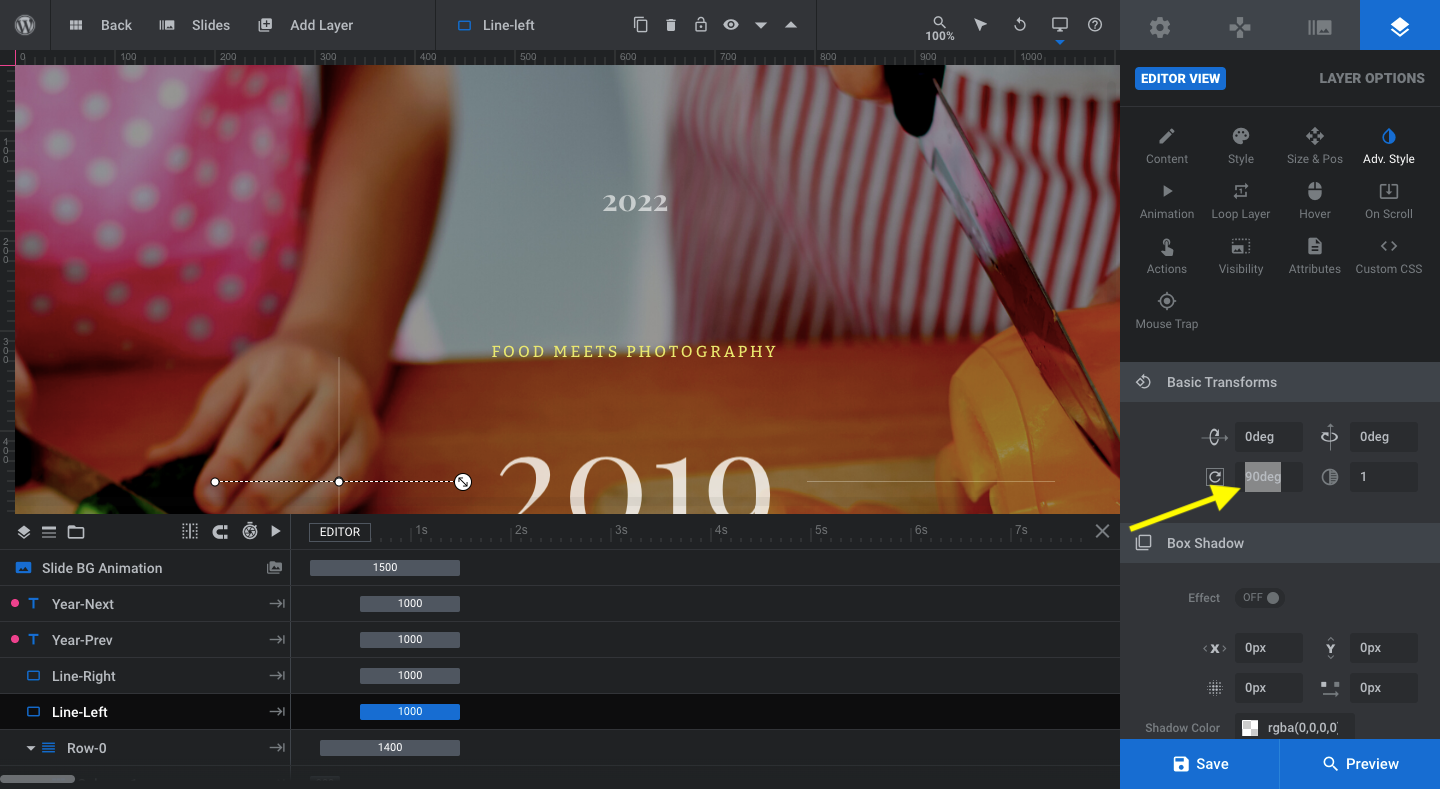Select the Year-Next layer row

point(145,604)
